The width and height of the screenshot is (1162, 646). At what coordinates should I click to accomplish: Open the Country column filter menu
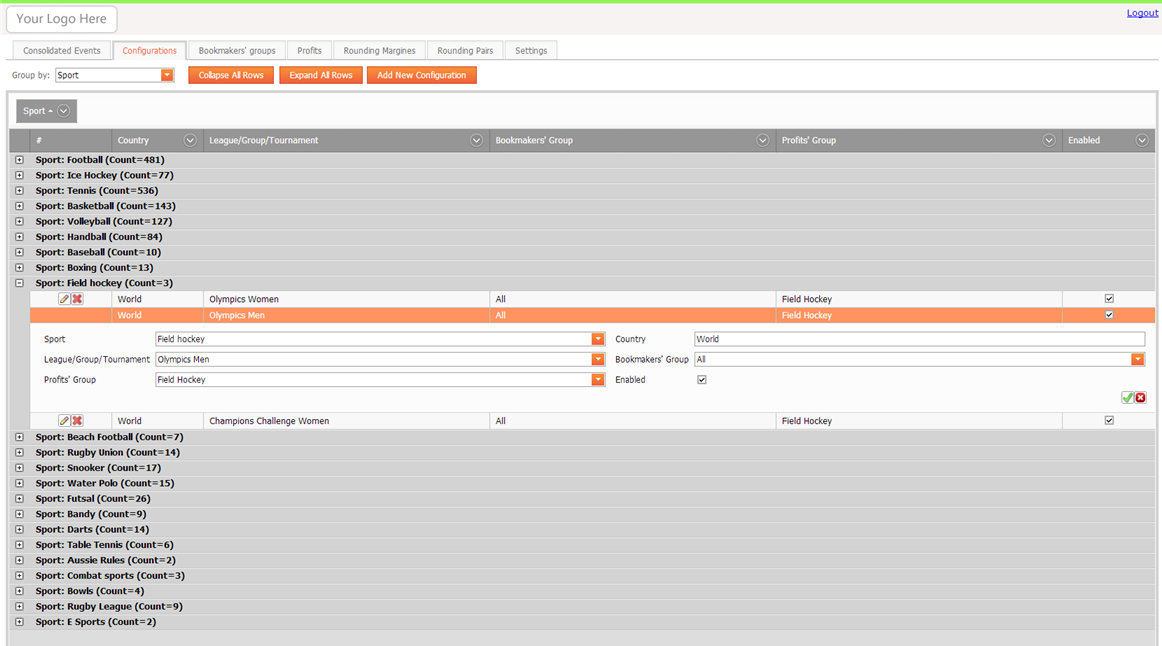pos(190,141)
